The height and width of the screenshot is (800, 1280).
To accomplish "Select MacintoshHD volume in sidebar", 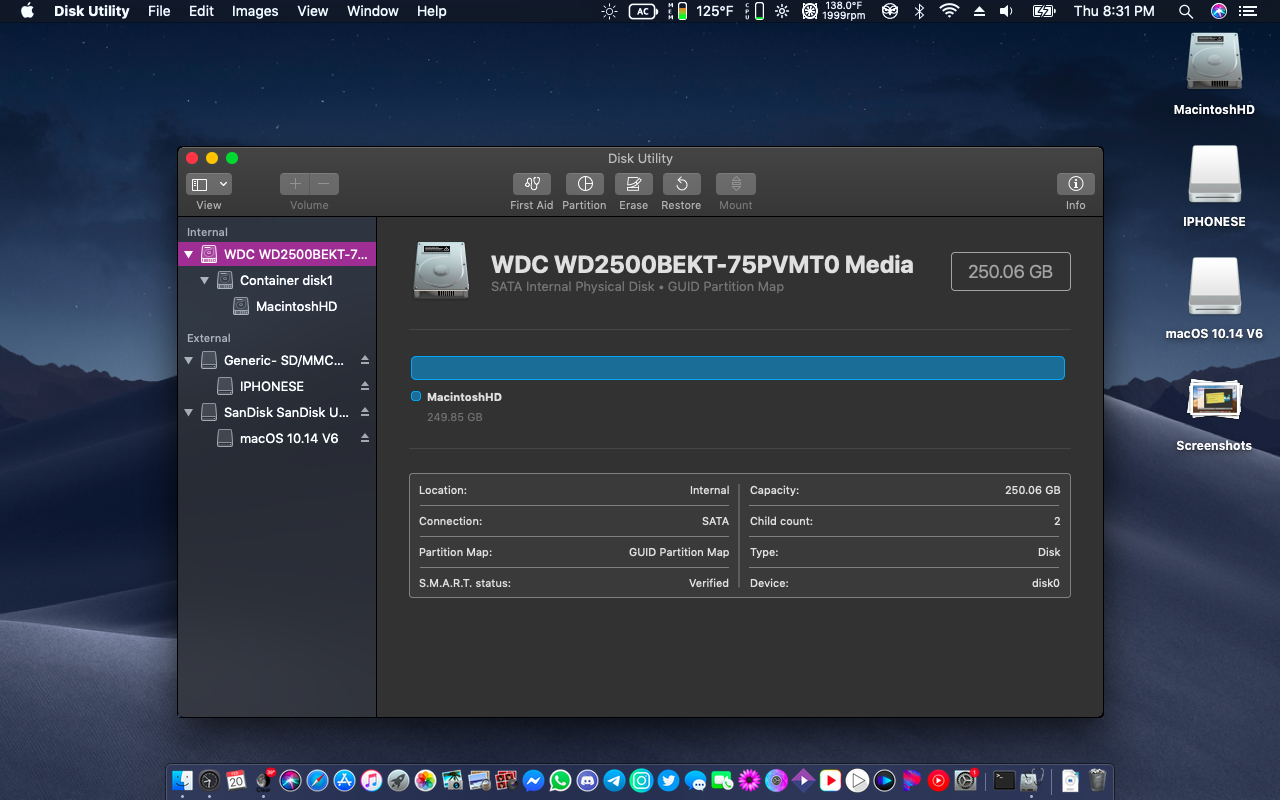I will pos(277,306).
